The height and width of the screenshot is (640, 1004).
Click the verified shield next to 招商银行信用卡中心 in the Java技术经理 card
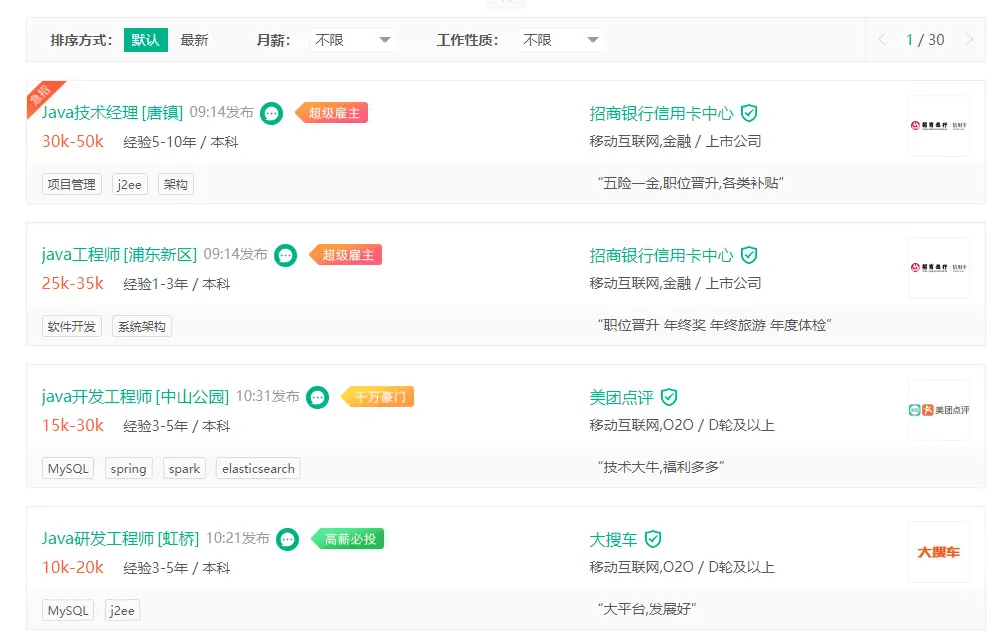749,113
